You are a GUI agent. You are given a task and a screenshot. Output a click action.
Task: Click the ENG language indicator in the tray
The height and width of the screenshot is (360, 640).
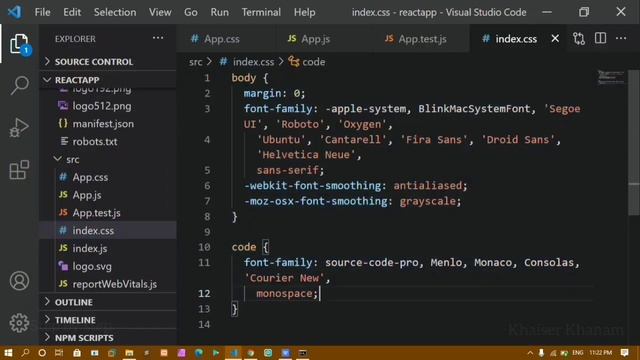point(578,353)
